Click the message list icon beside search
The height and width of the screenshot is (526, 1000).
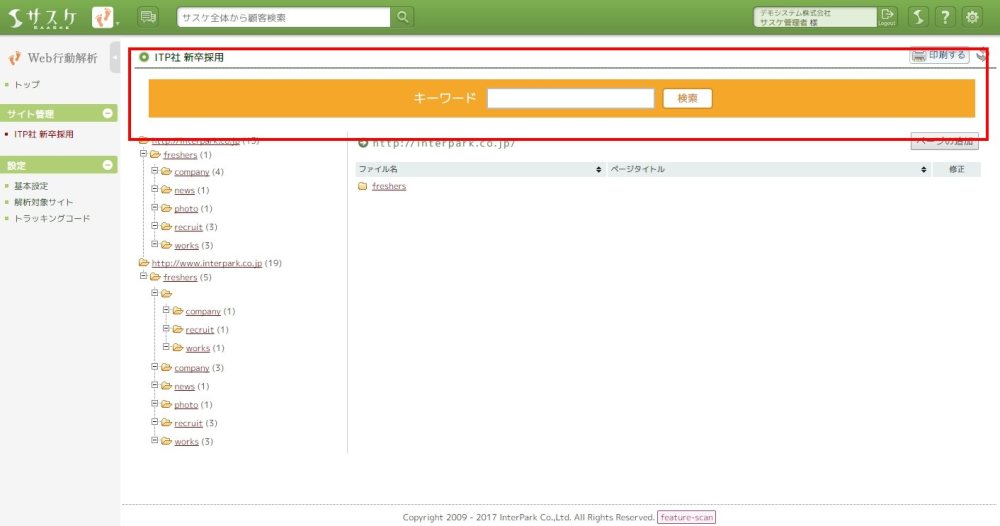[148, 17]
